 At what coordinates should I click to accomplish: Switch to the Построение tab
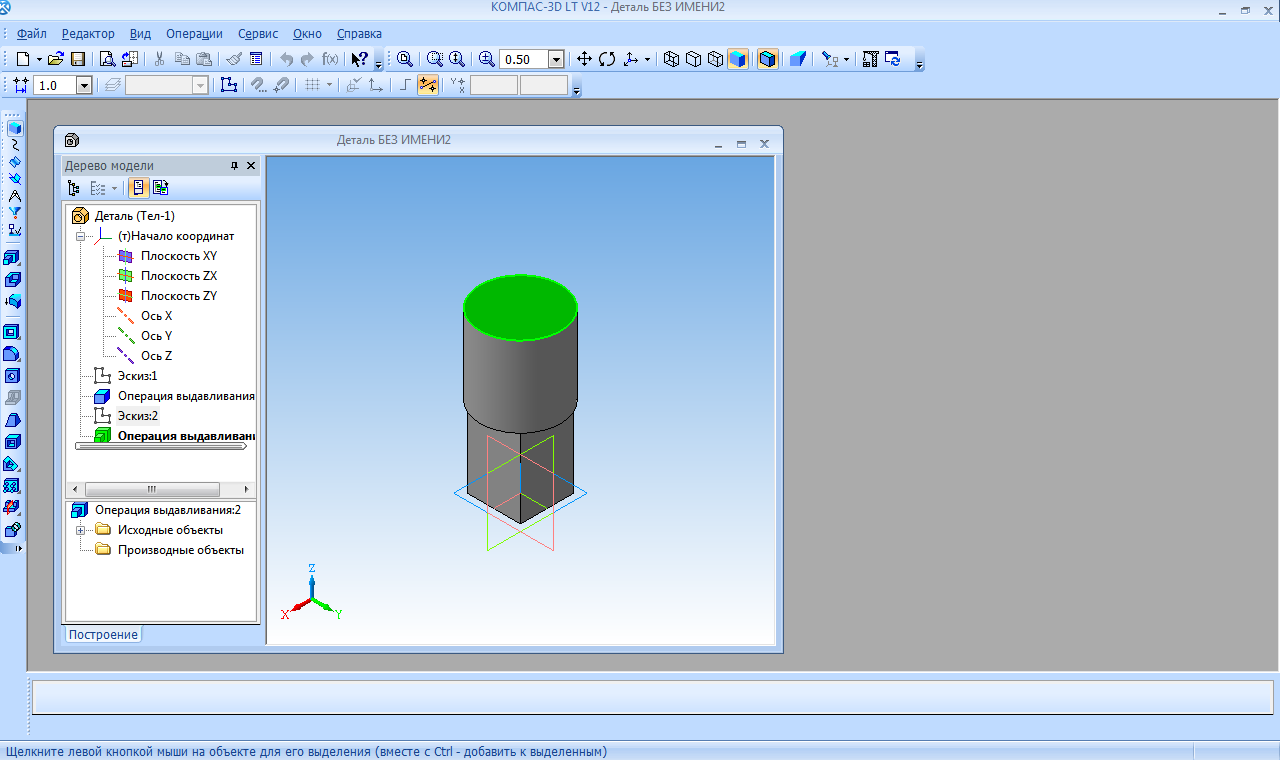tap(104, 635)
